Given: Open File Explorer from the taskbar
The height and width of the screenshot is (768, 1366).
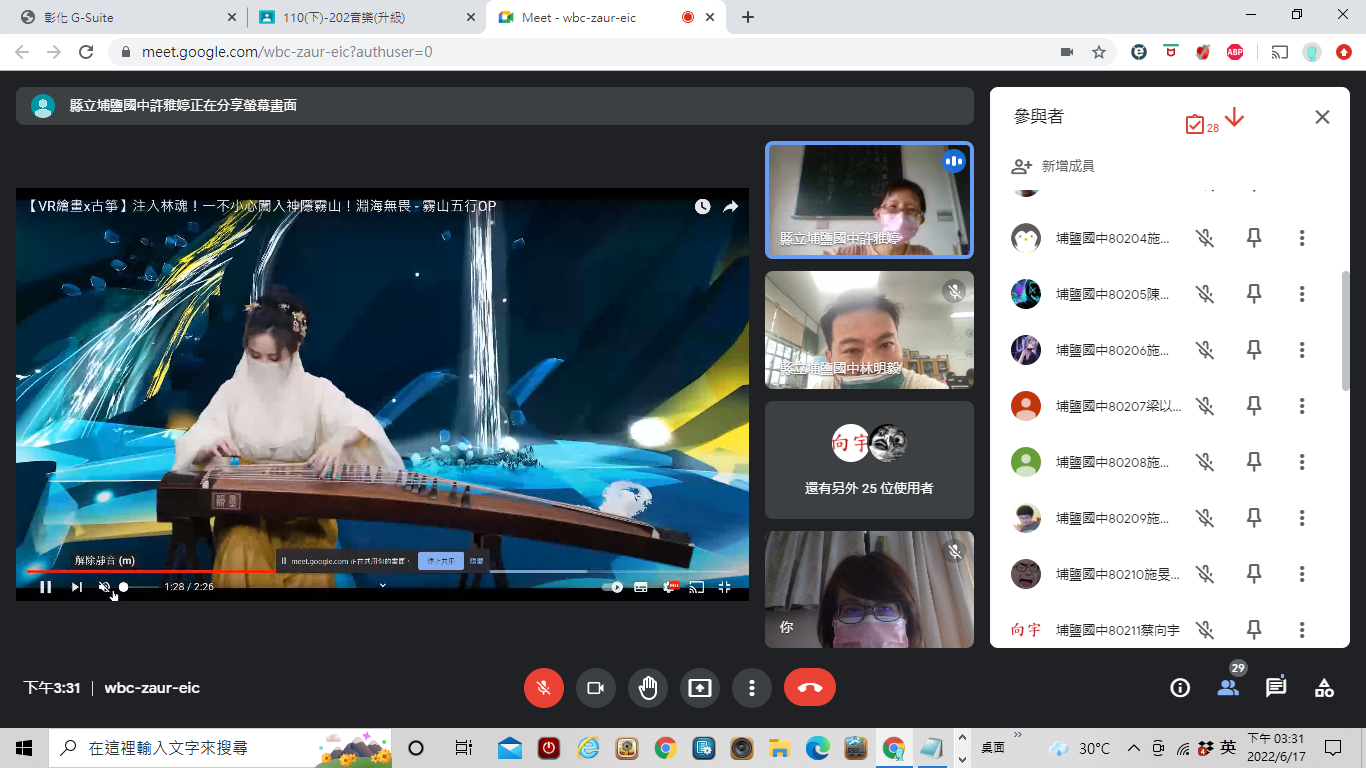Looking at the screenshot, I should [779, 748].
